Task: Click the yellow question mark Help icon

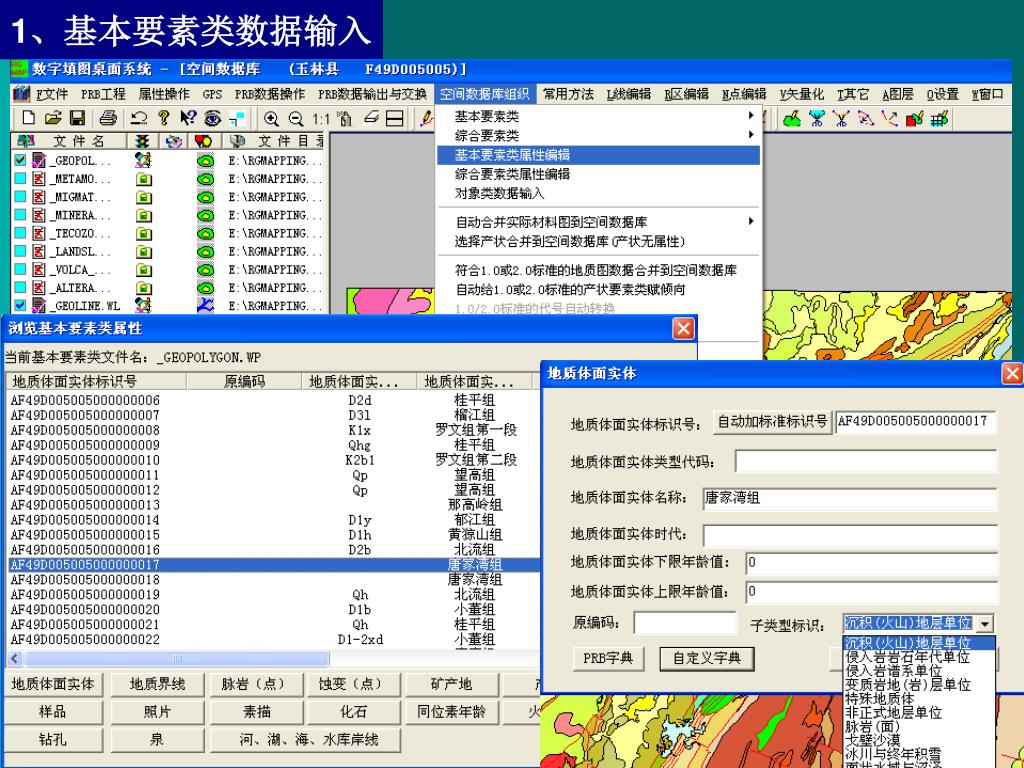Action: [x=164, y=118]
